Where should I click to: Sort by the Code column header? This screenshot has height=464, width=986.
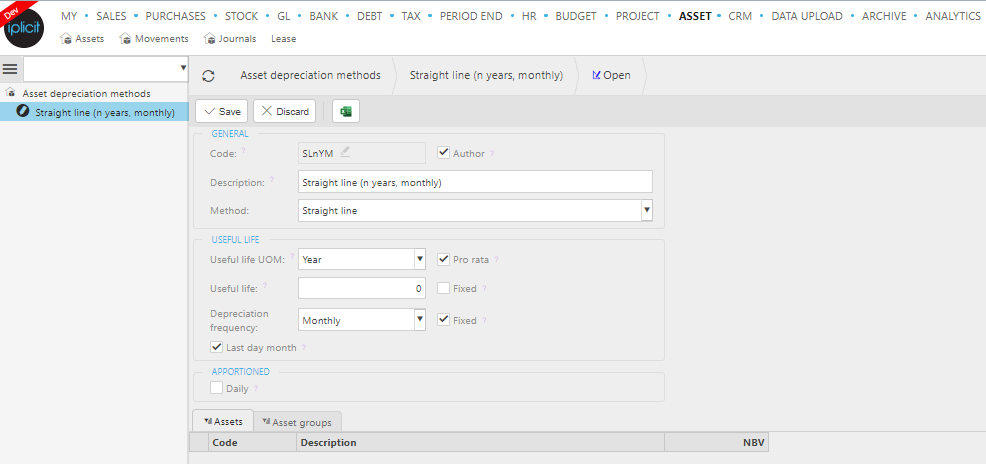tap(252, 443)
